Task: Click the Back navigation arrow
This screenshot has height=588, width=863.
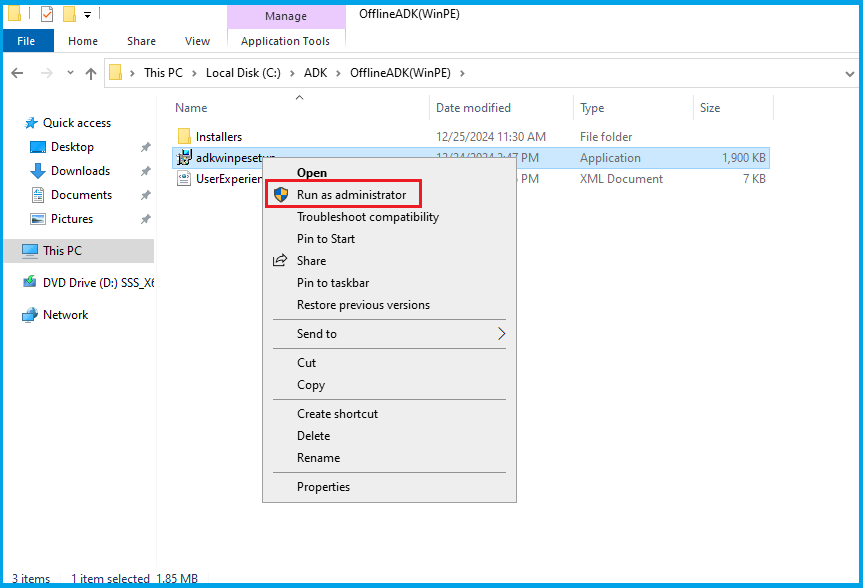Action: 18,73
